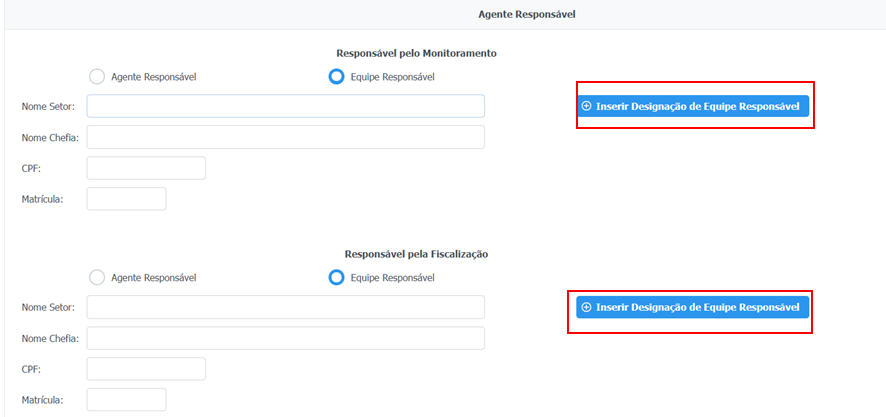Select Equipe Responsável radio under Monitoramento
The width and height of the screenshot is (886, 417).
[x=336, y=77]
